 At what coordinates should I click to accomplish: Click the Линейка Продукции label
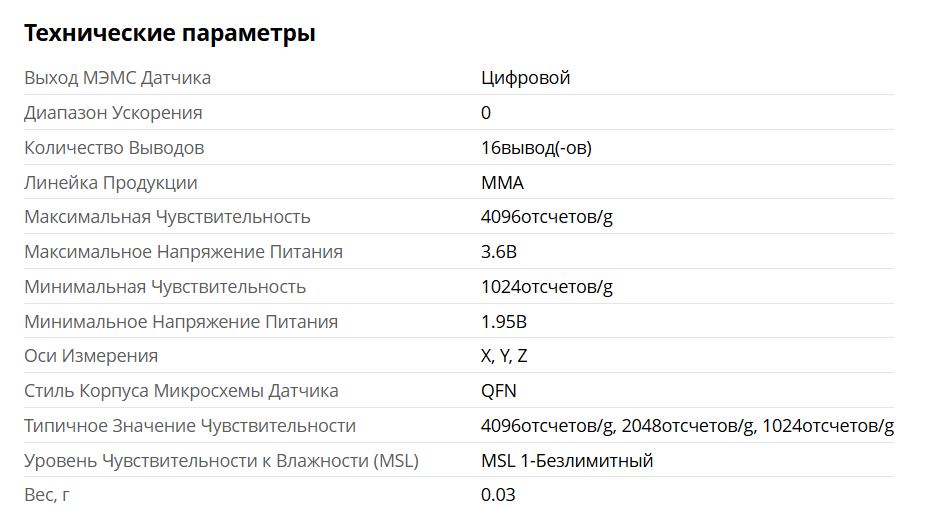tap(110, 182)
